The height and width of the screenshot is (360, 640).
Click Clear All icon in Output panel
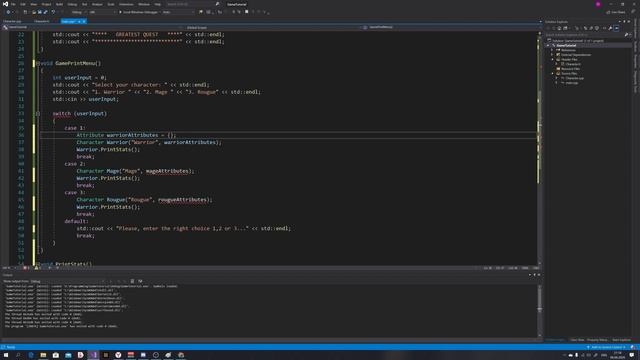pyautogui.click(x=132, y=281)
